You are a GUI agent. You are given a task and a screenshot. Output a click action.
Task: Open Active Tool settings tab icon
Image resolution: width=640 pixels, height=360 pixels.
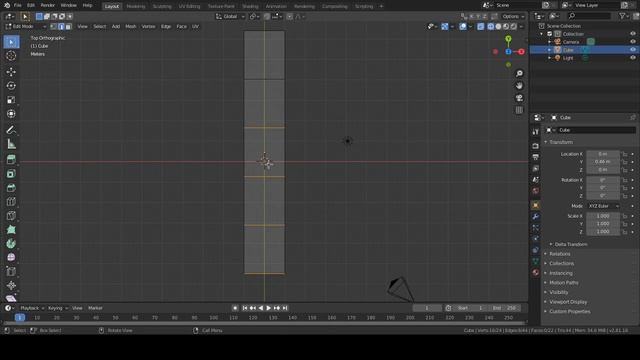pos(536,132)
